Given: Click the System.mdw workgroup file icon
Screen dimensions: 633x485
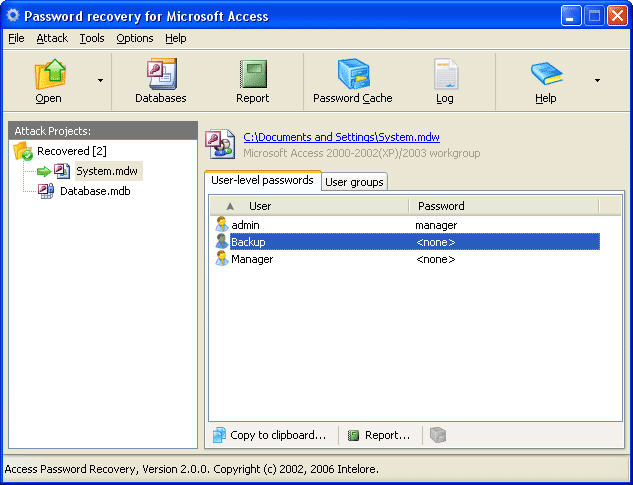Looking at the screenshot, I should coord(62,171).
